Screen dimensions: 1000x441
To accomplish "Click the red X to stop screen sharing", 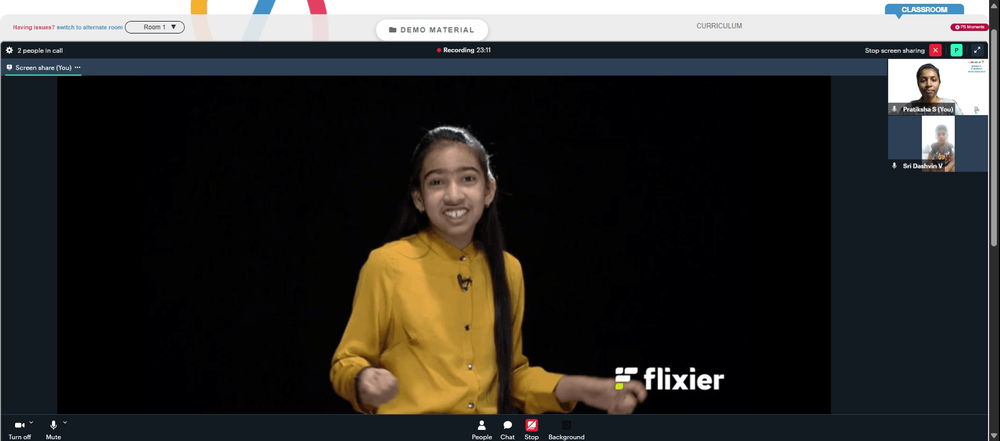I will point(935,50).
